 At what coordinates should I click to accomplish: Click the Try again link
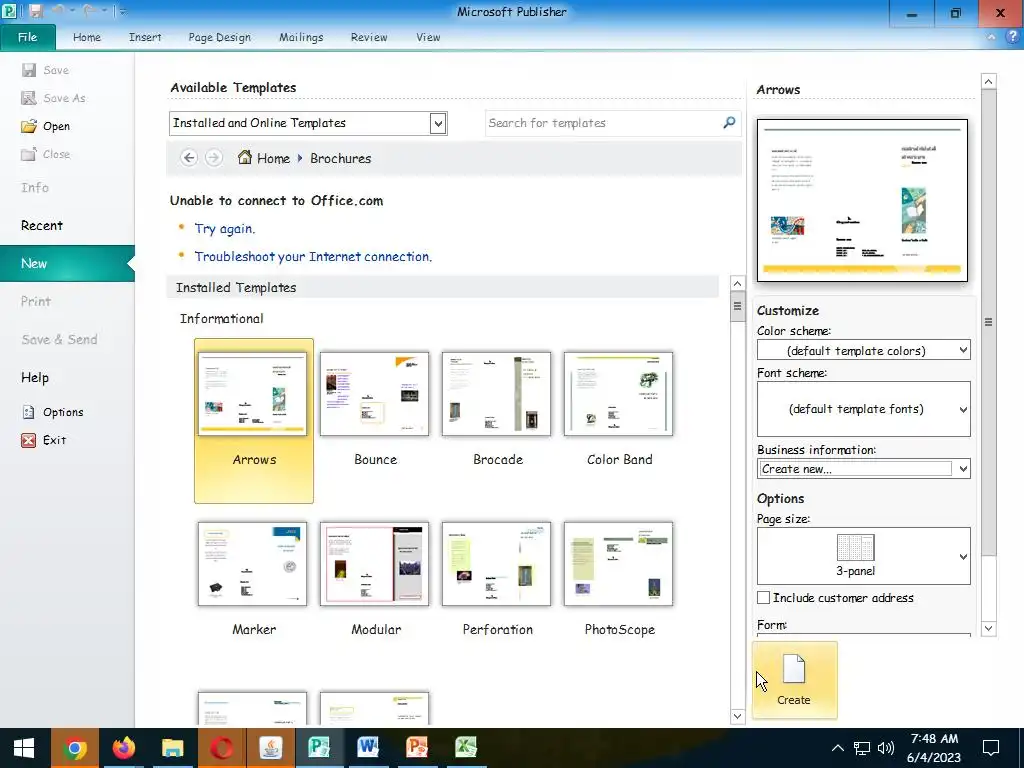click(225, 229)
